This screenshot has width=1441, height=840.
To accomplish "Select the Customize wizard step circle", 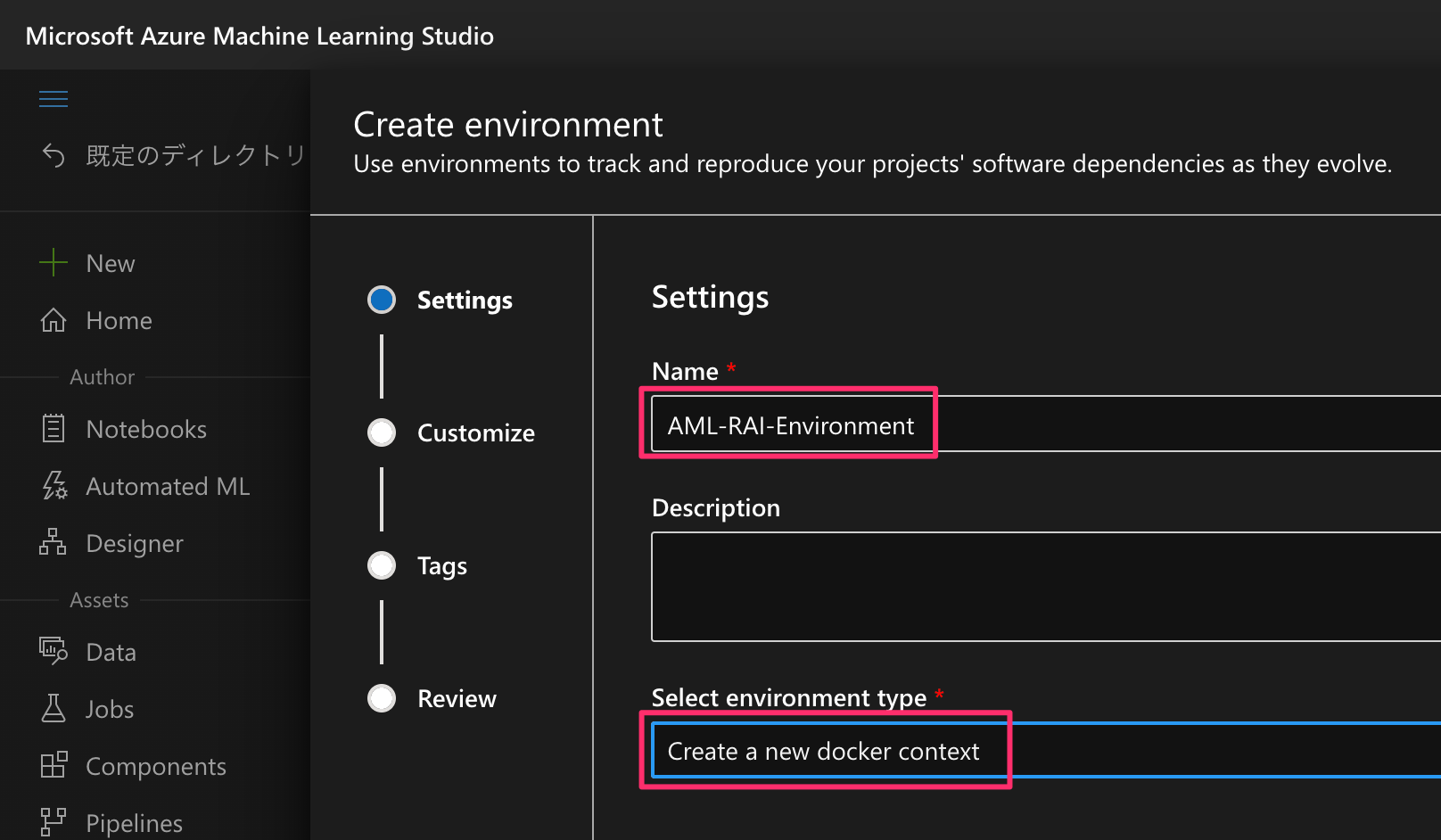I will pos(382,432).
